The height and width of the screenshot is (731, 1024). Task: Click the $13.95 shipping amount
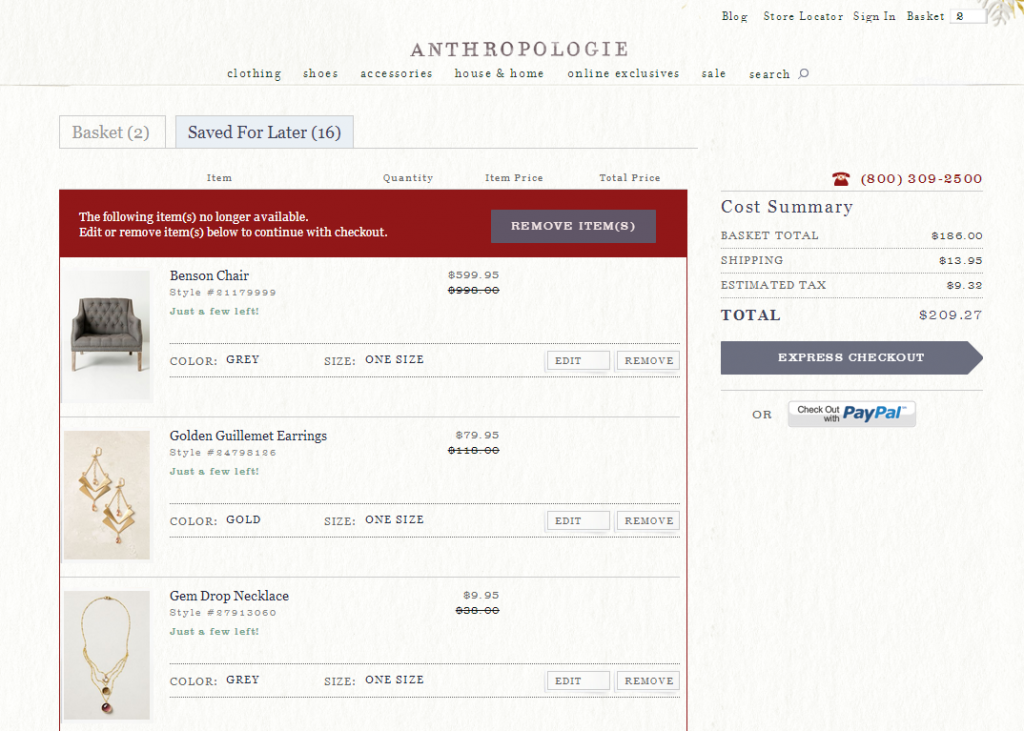point(961,261)
